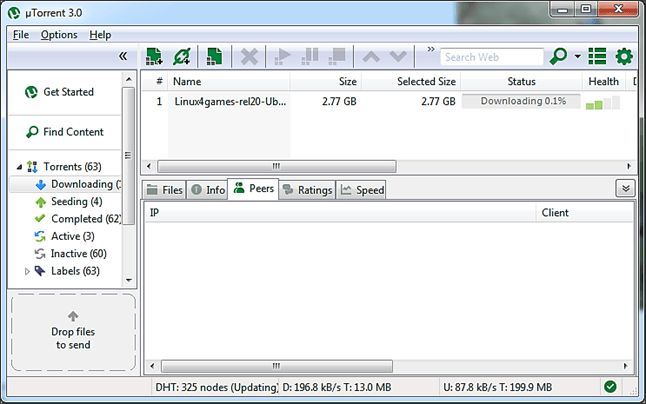Viewport: 646px width, 404px height.
Task: Click torrent list scroll right arrow
Action: click(x=629, y=166)
